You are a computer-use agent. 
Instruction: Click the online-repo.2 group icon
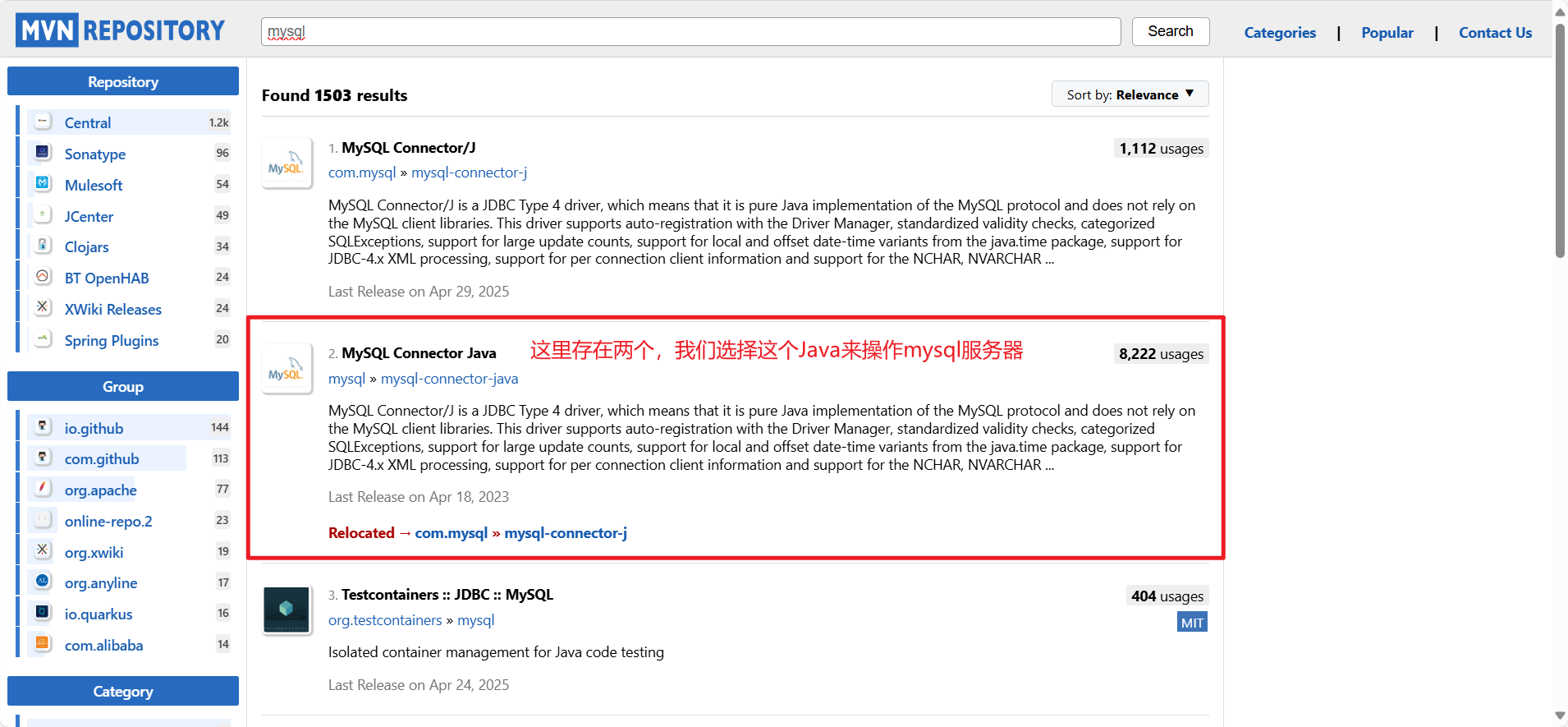point(43,519)
